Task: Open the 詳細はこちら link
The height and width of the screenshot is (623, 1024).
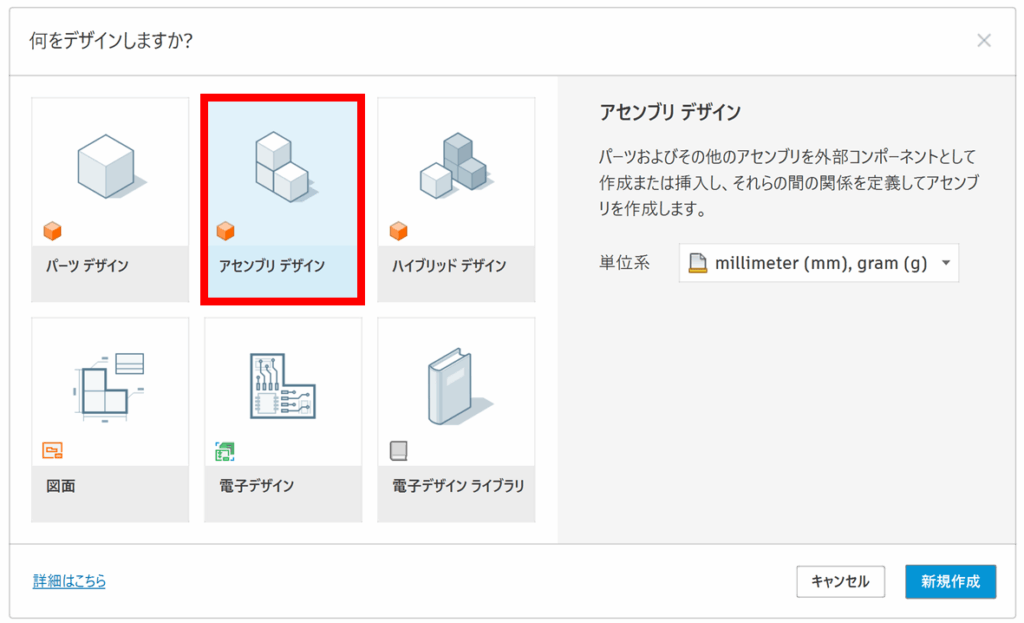Action: coord(69,581)
